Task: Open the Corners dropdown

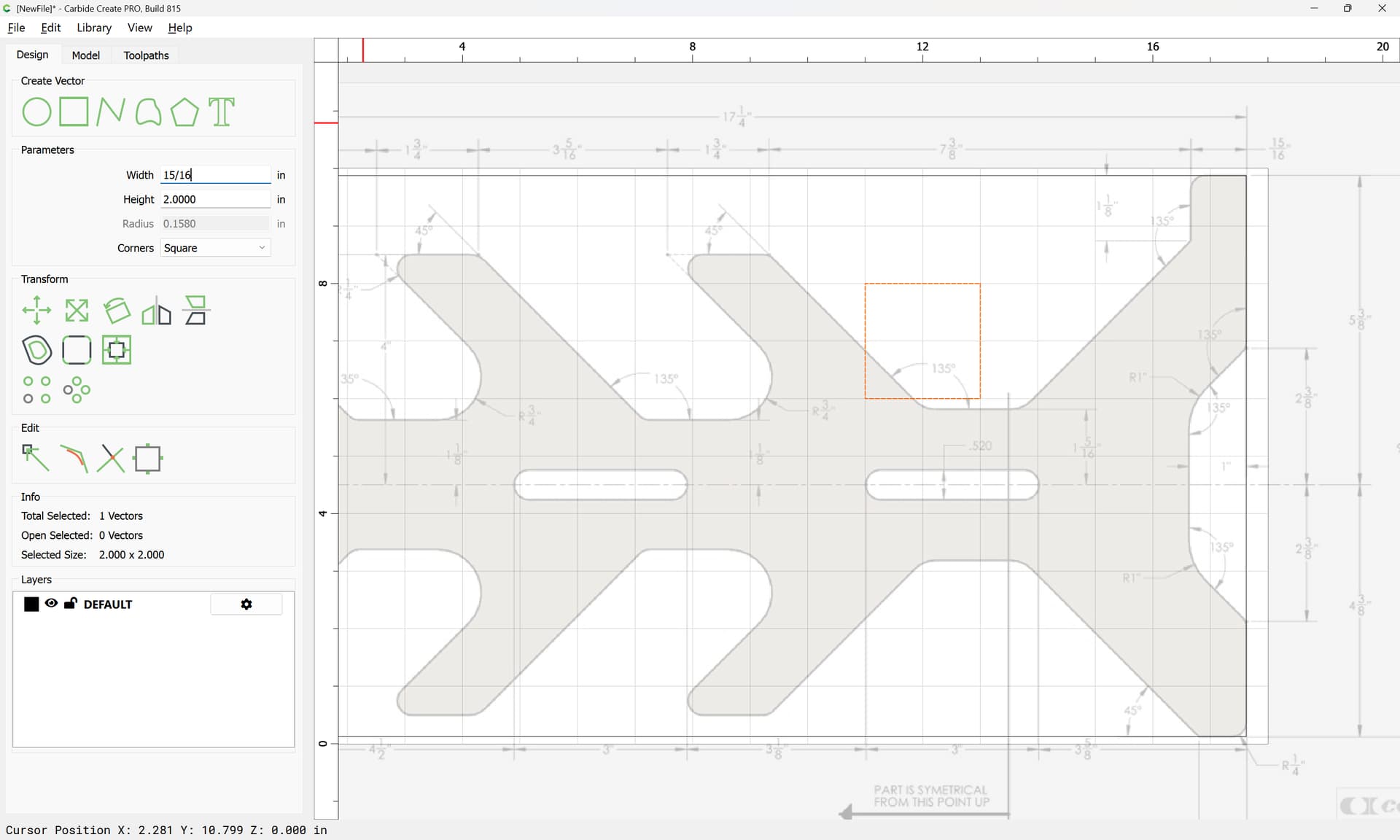Action: pos(215,248)
